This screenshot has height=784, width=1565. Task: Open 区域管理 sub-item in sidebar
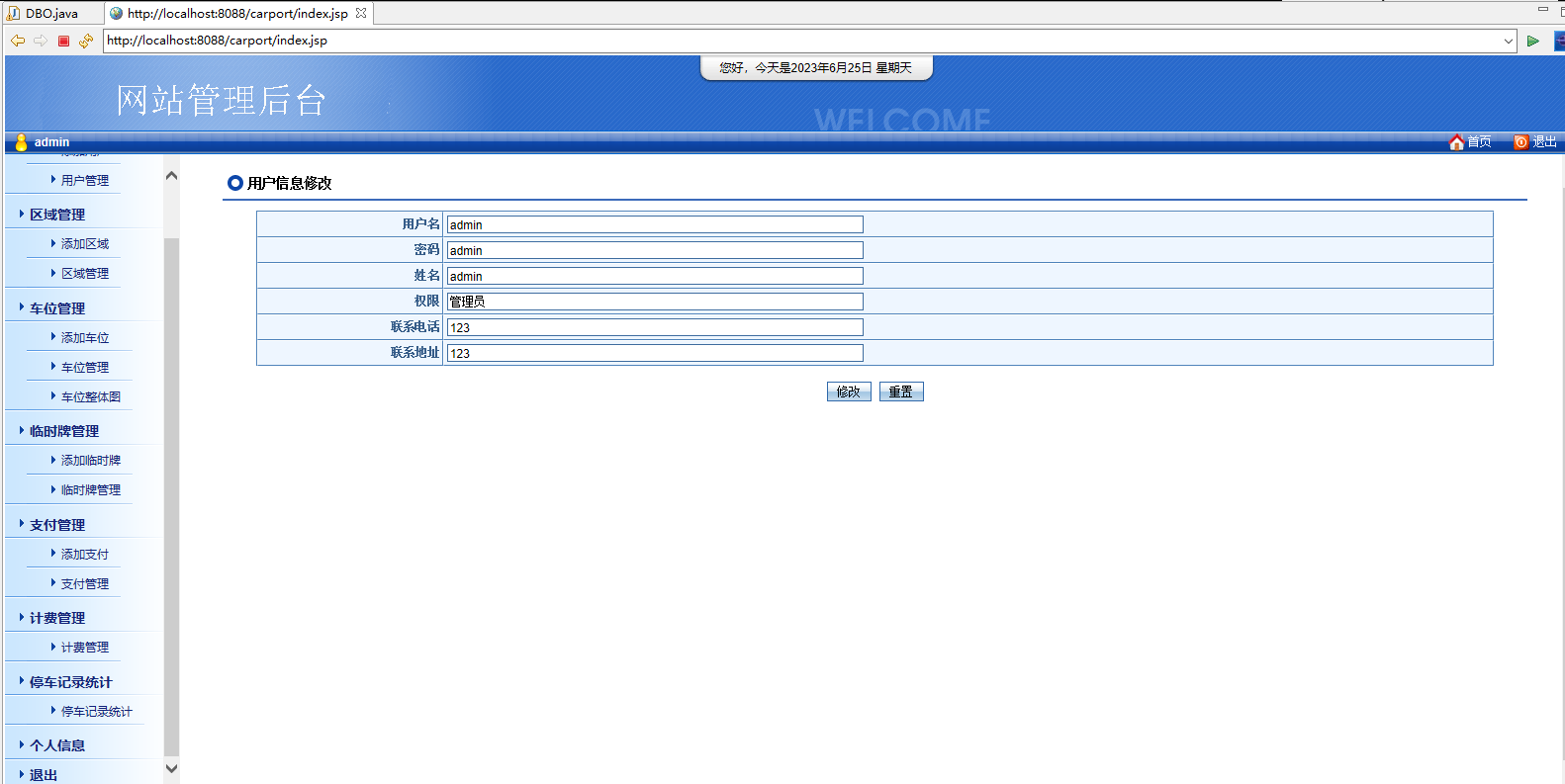pos(85,274)
